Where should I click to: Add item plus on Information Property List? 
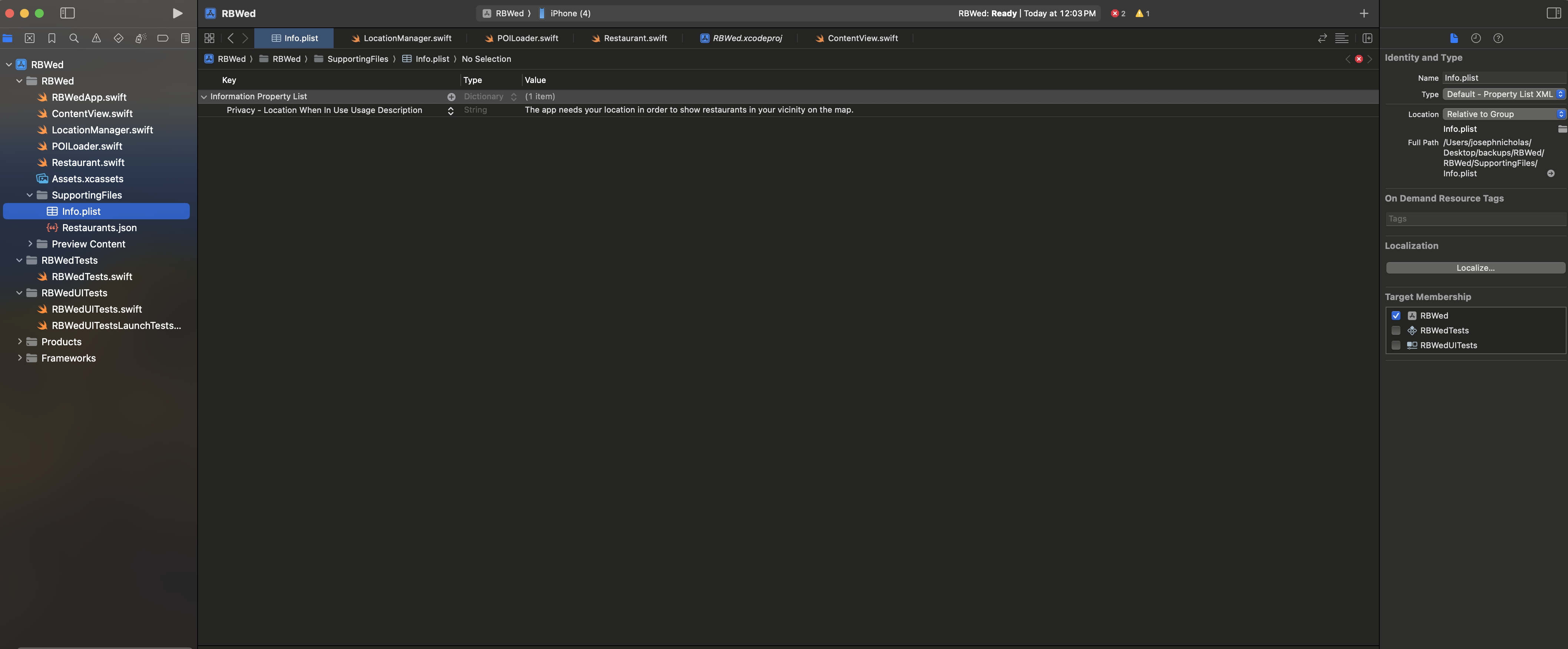tap(451, 97)
